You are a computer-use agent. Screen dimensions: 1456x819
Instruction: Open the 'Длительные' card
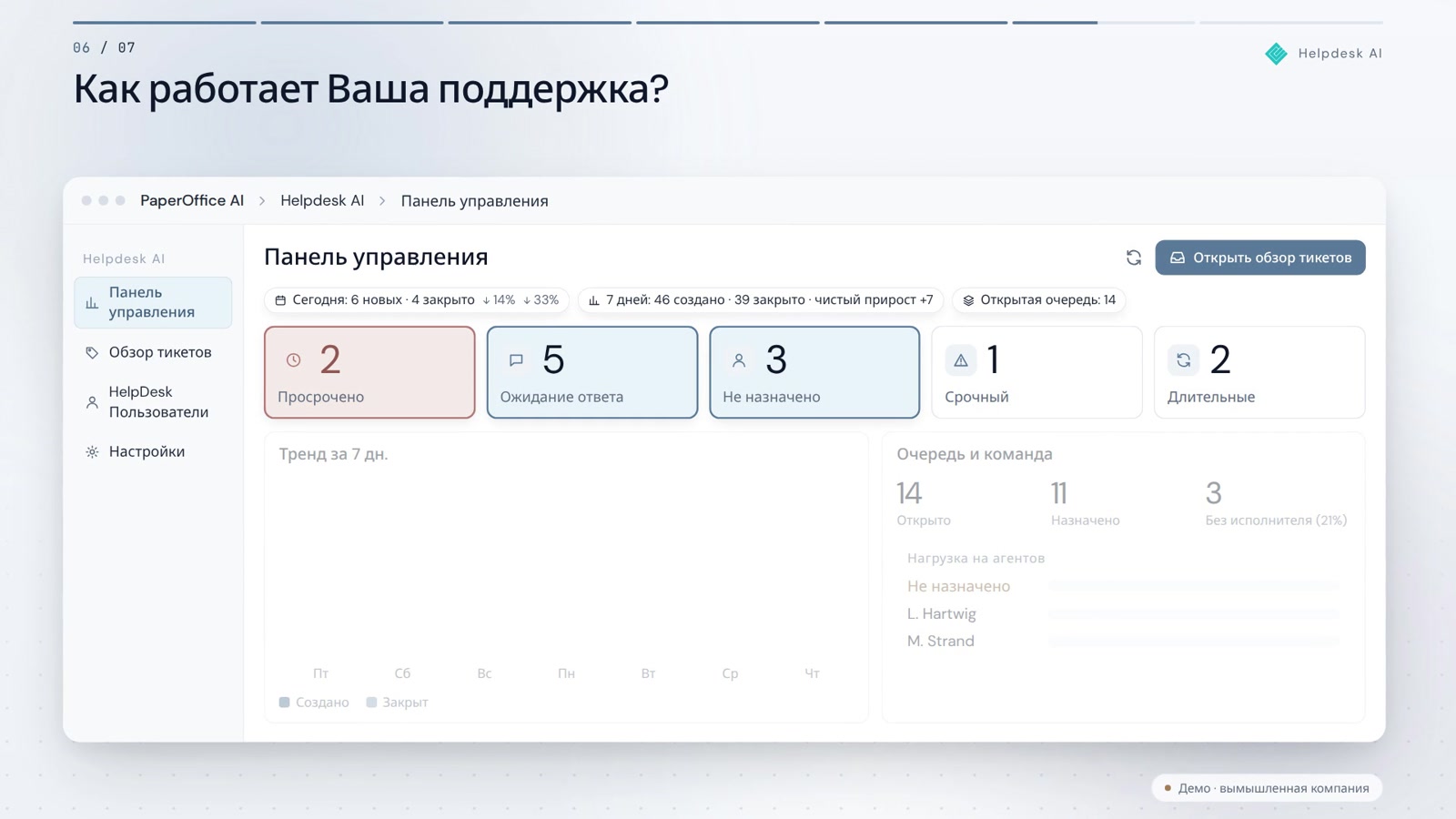(1259, 372)
